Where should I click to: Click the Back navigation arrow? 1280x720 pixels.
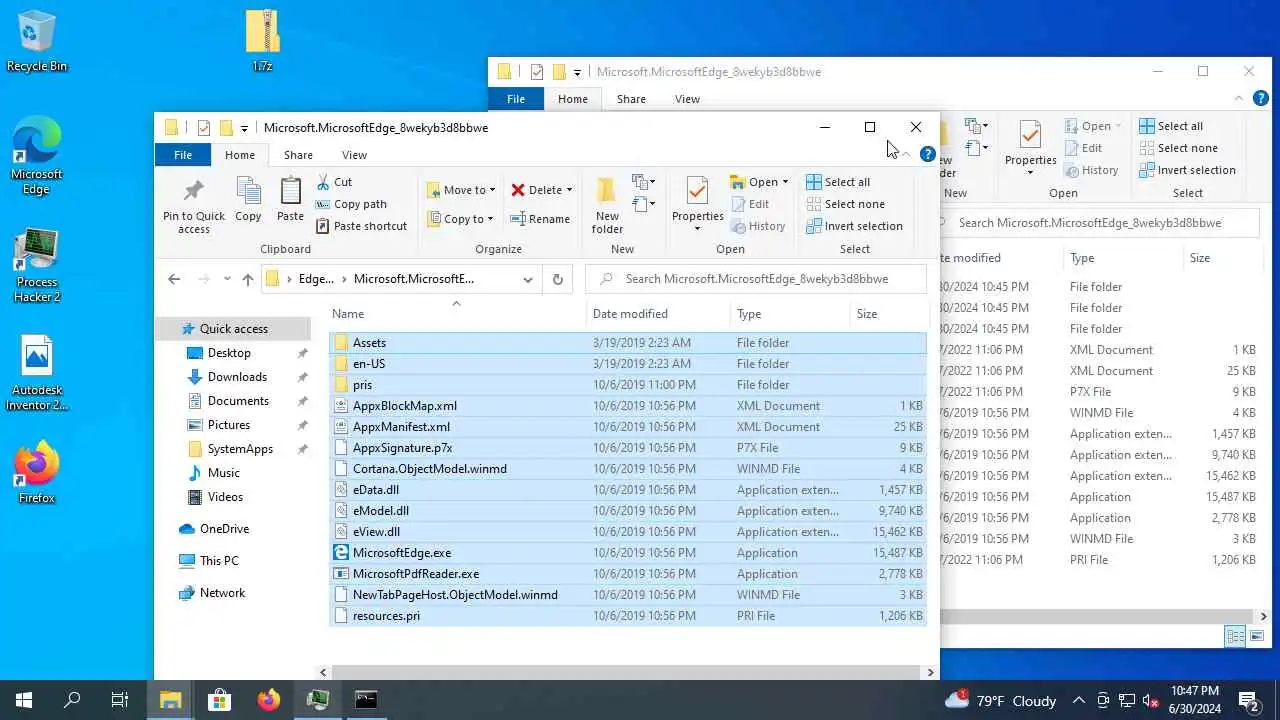click(x=174, y=279)
